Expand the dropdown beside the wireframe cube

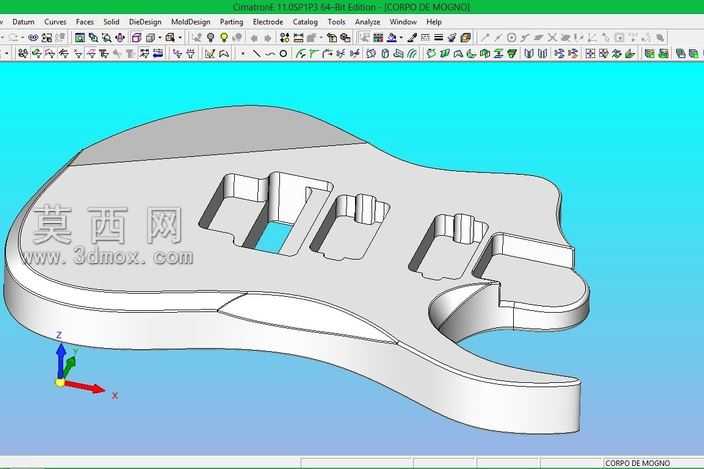[159, 38]
